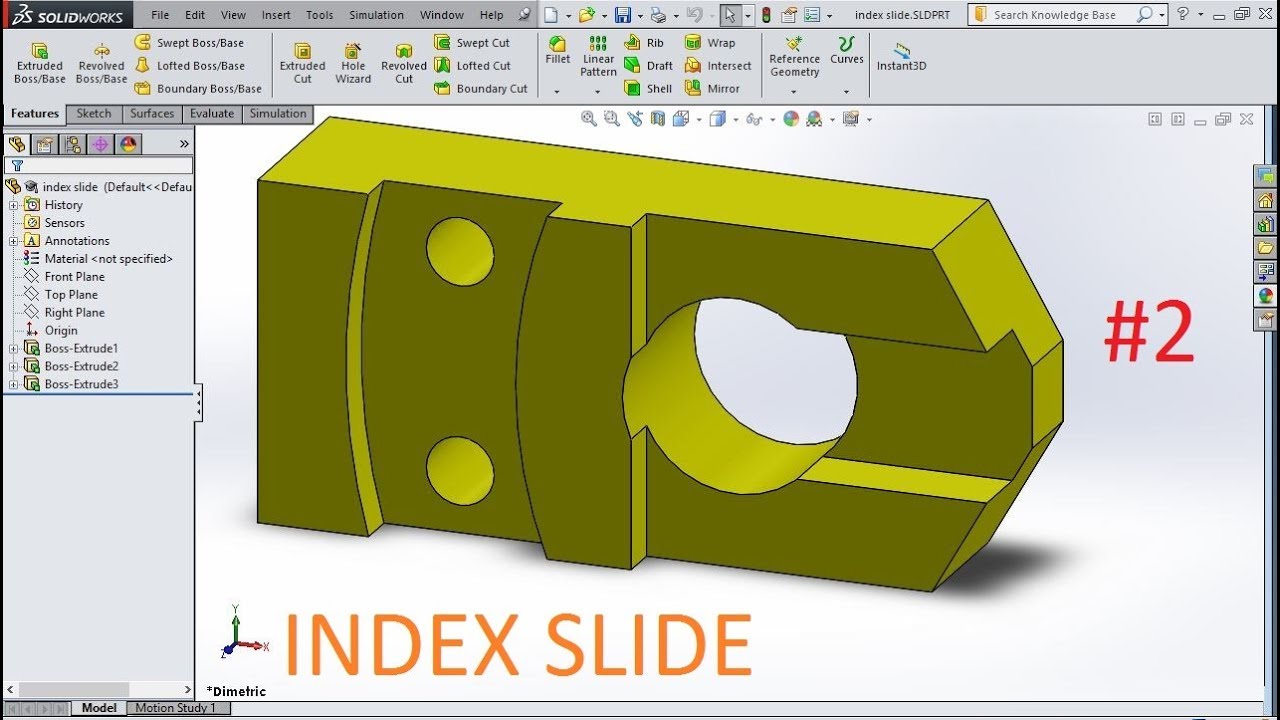Open DimXpertManager tab in left panel
The image size is (1280, 720).
(101, 144)
